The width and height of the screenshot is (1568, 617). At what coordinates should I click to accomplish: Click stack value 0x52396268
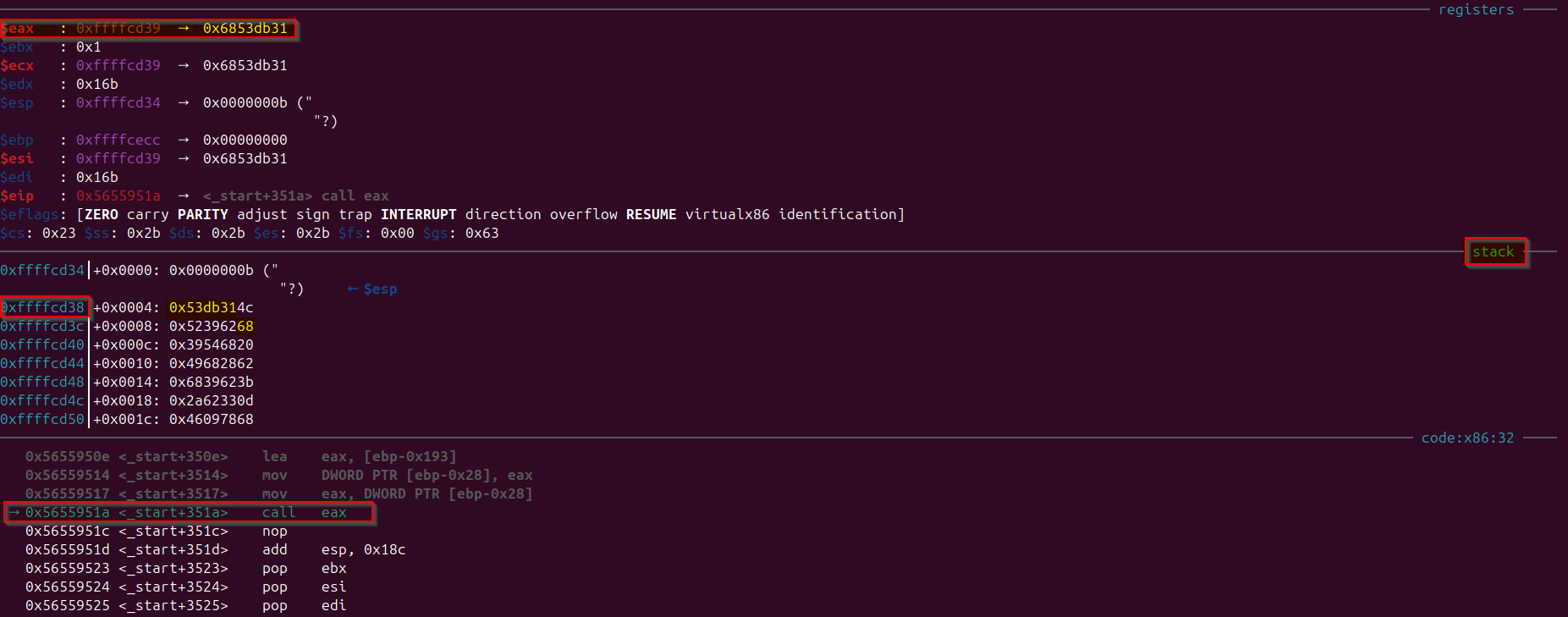coord(211,326)
